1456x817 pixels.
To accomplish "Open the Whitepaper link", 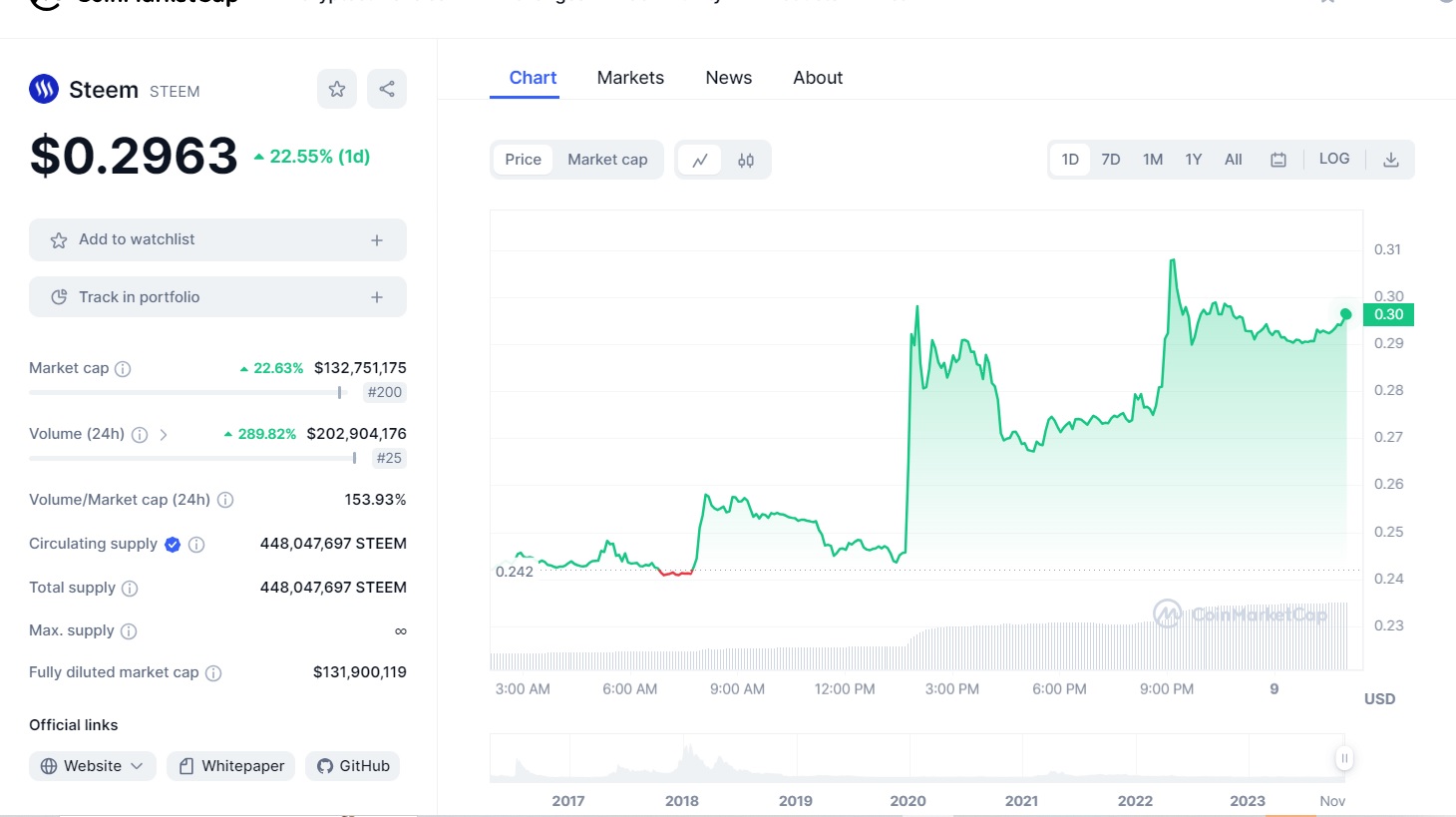I will click(230, 766).
